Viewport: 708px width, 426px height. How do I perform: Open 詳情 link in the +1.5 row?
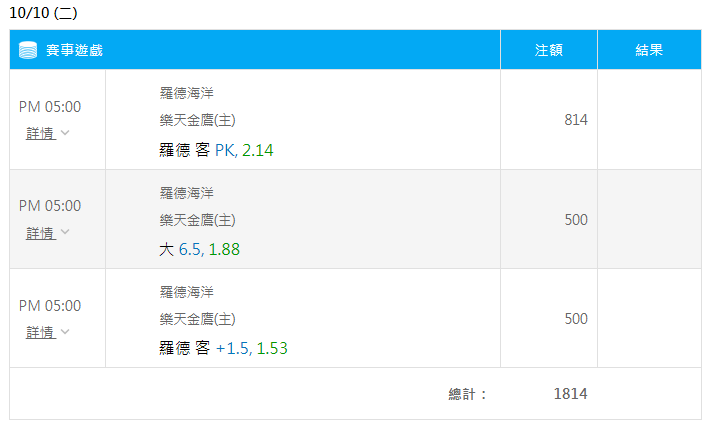41,332
